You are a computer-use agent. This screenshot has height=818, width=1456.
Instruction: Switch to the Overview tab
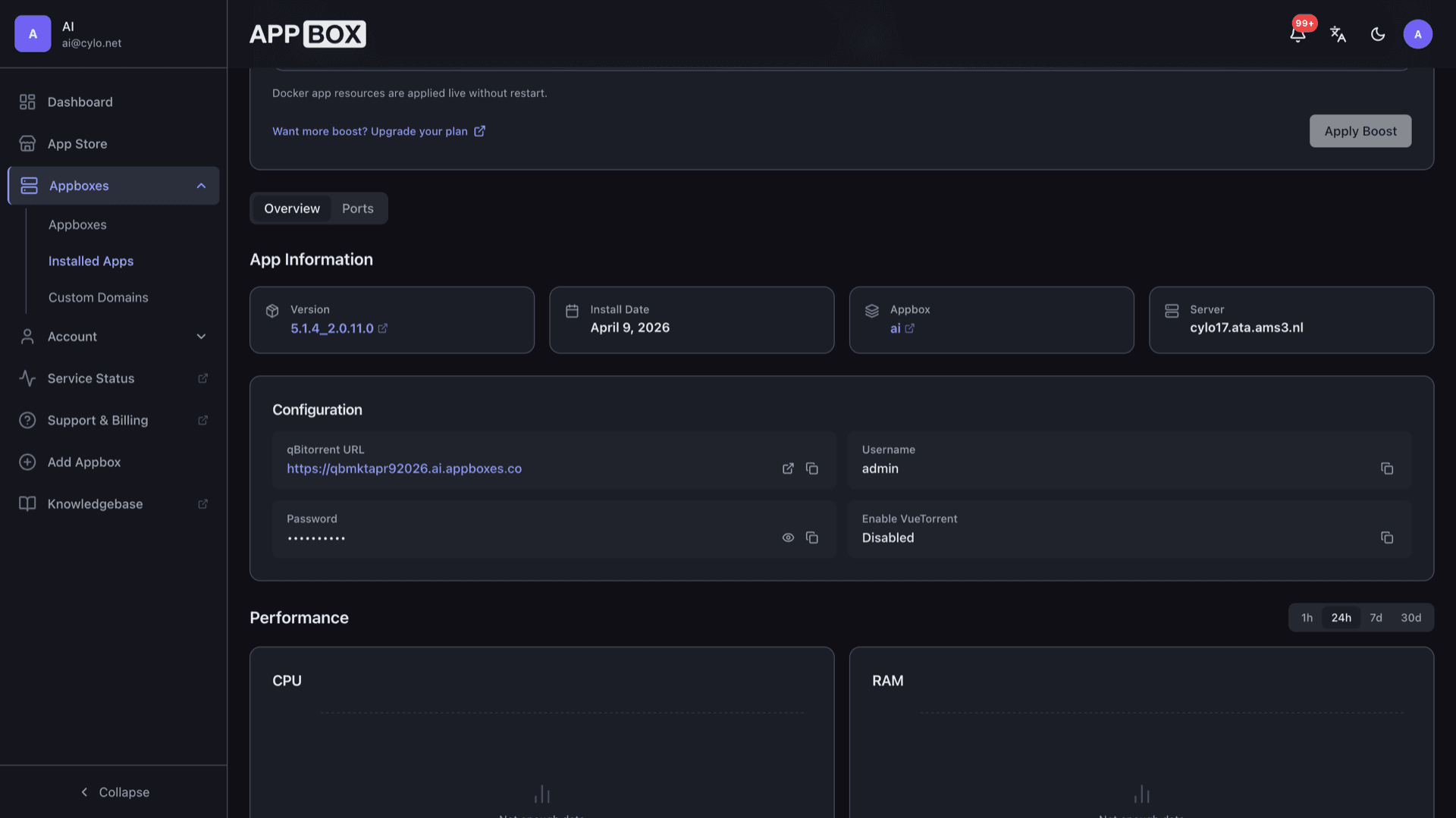[292, 208]
